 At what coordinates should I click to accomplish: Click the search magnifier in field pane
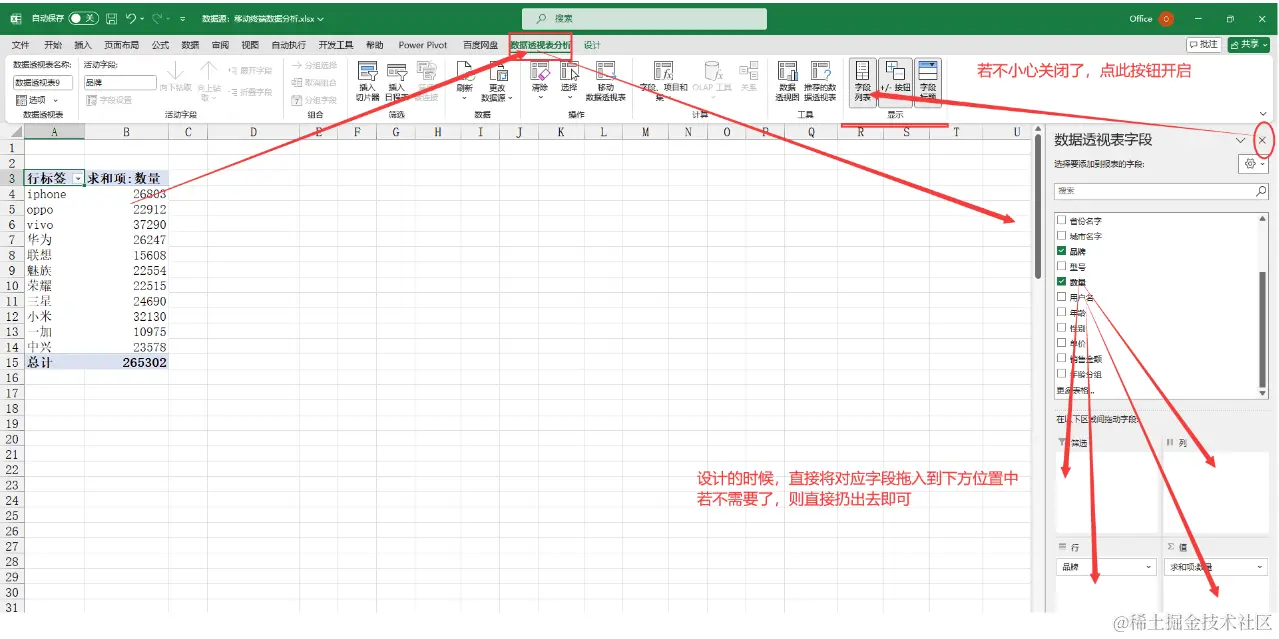tap(1261, 190)
